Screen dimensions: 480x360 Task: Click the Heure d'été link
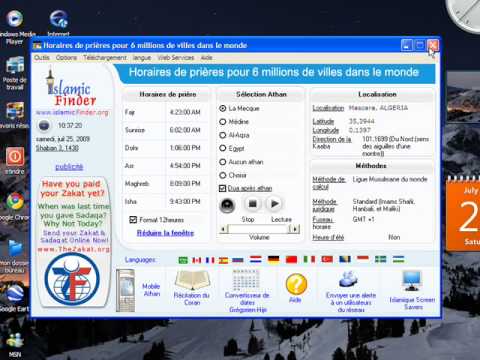pos(328,237)
